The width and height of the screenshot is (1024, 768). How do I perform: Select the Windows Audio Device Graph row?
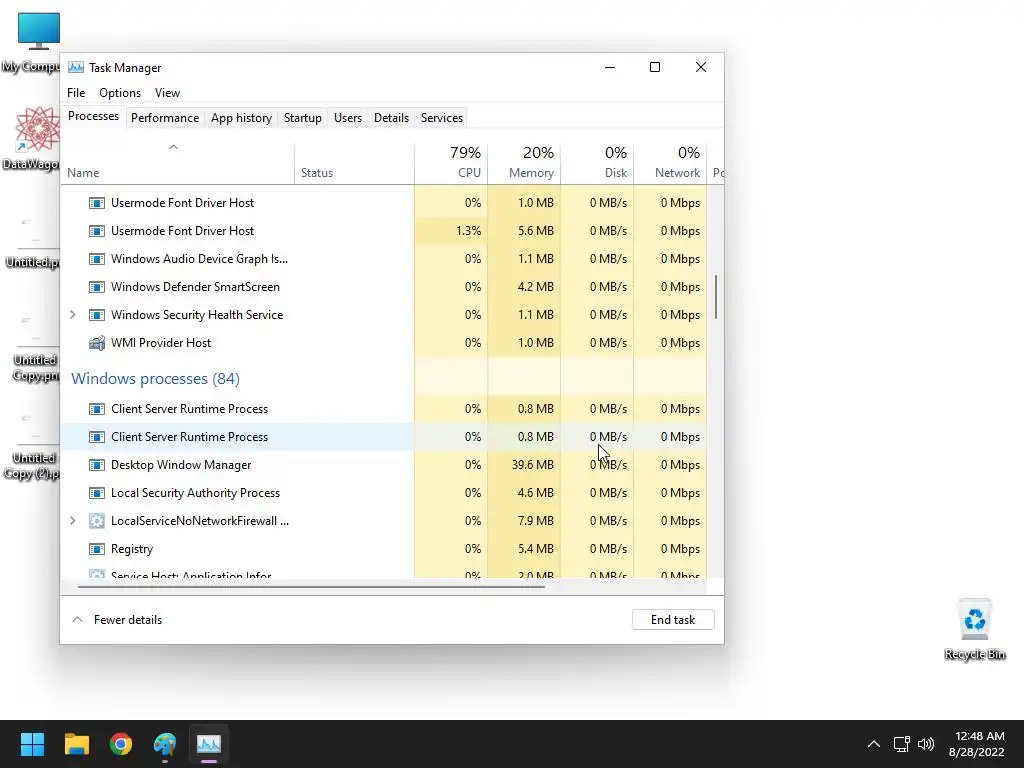click(x=384, y=259)
